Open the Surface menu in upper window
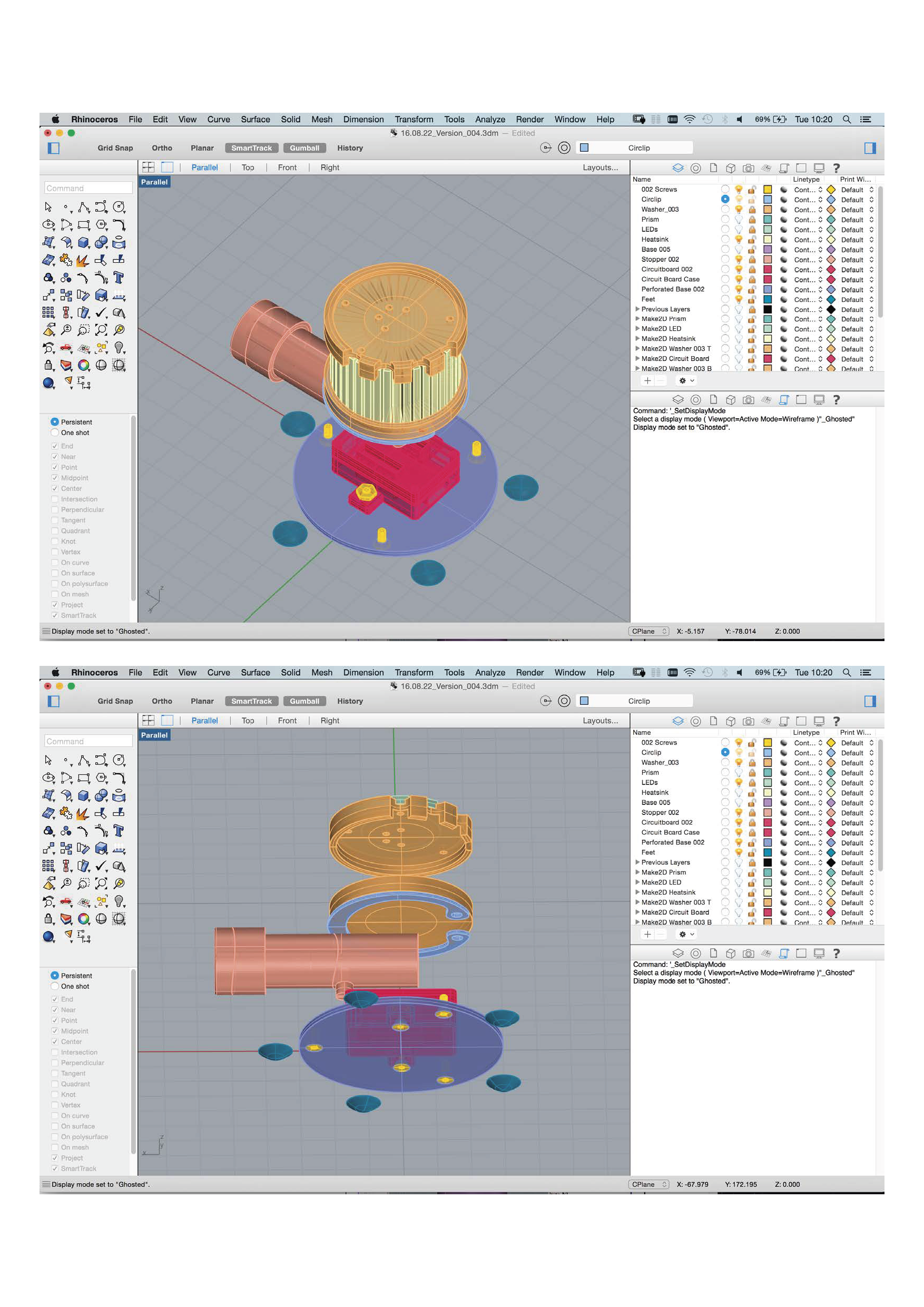The height and width of the screenshot is (1307, 924). point(255,120)
